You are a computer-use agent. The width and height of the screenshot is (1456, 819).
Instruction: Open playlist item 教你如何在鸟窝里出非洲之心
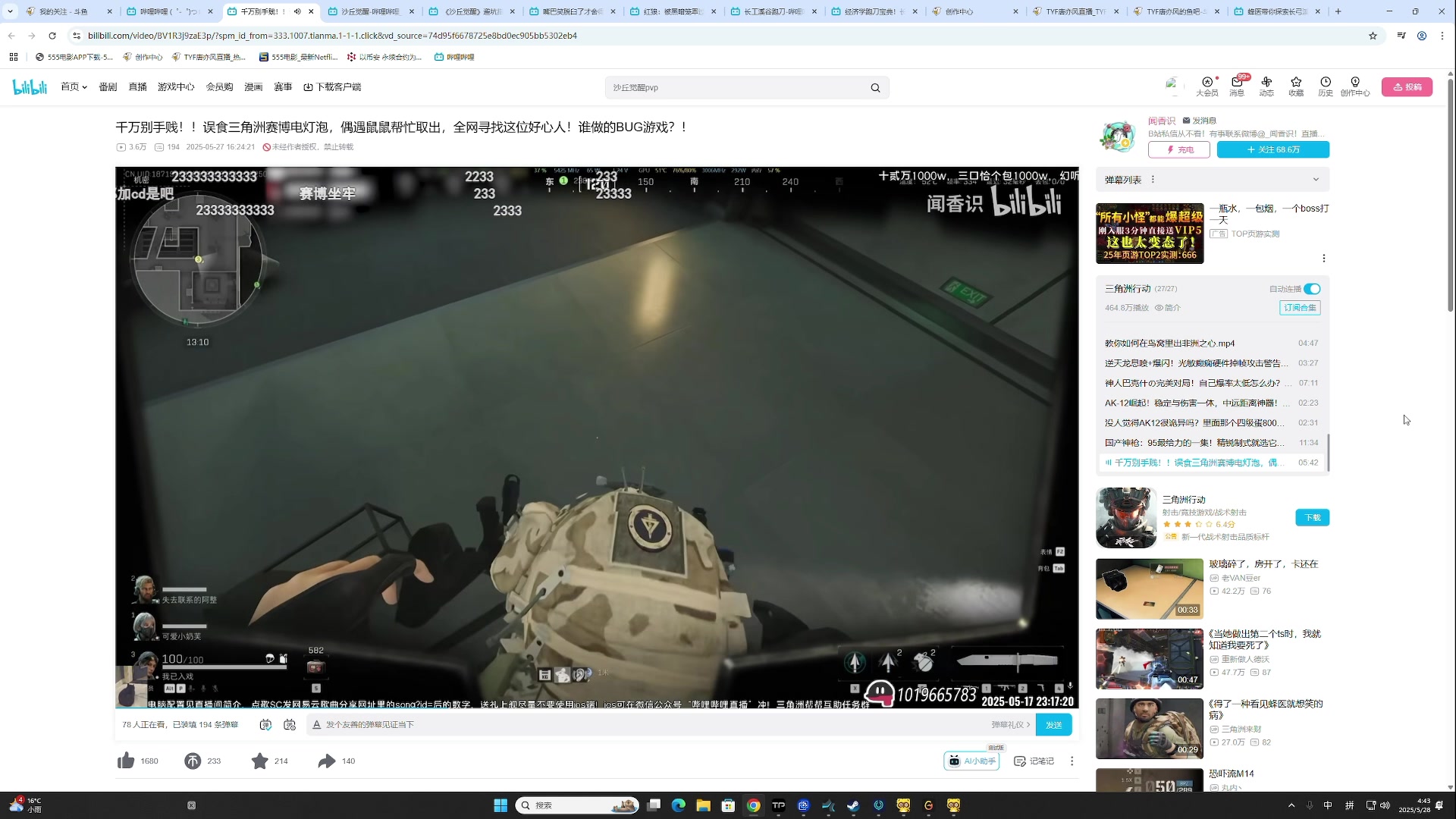click(1212, 344)
